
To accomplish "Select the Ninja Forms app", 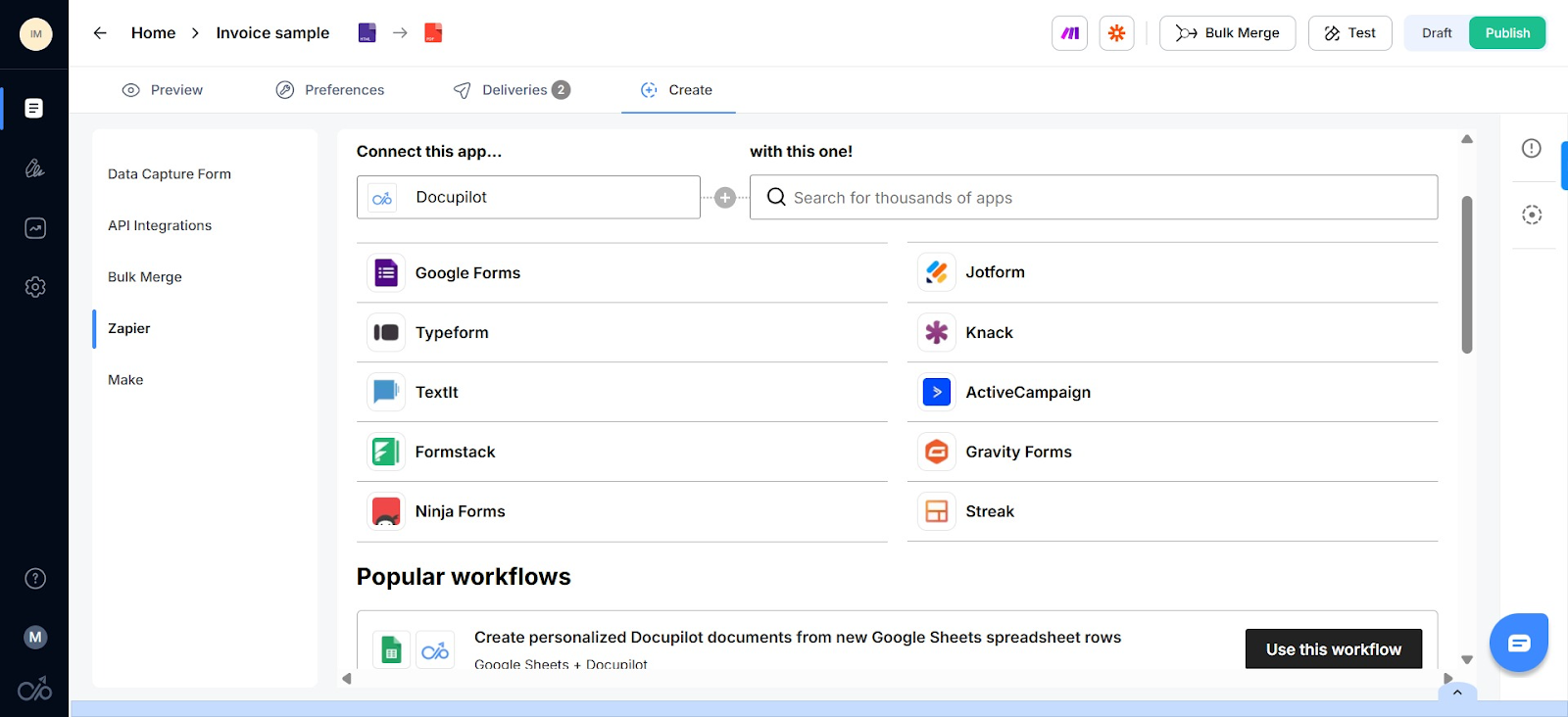I will click(622, 512).
